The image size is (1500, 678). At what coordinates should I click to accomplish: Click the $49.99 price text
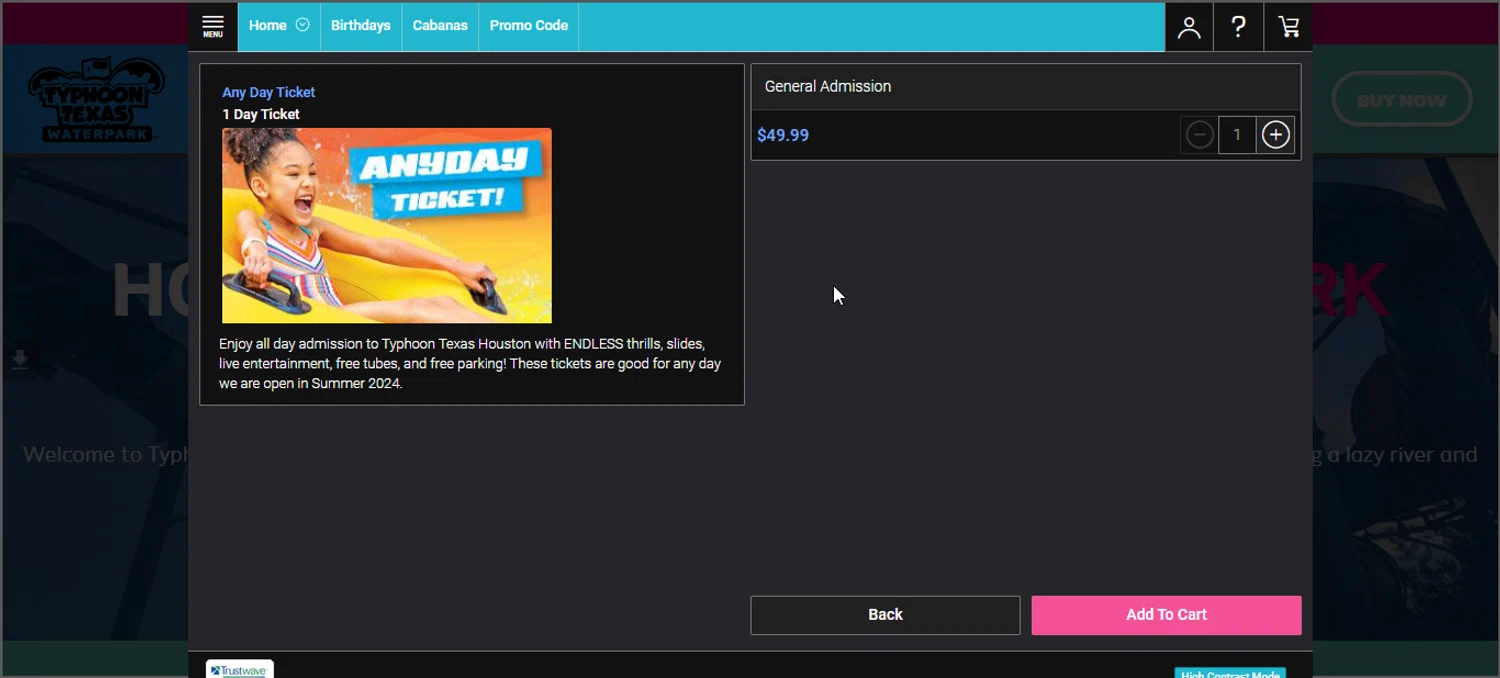pos(783,135)
